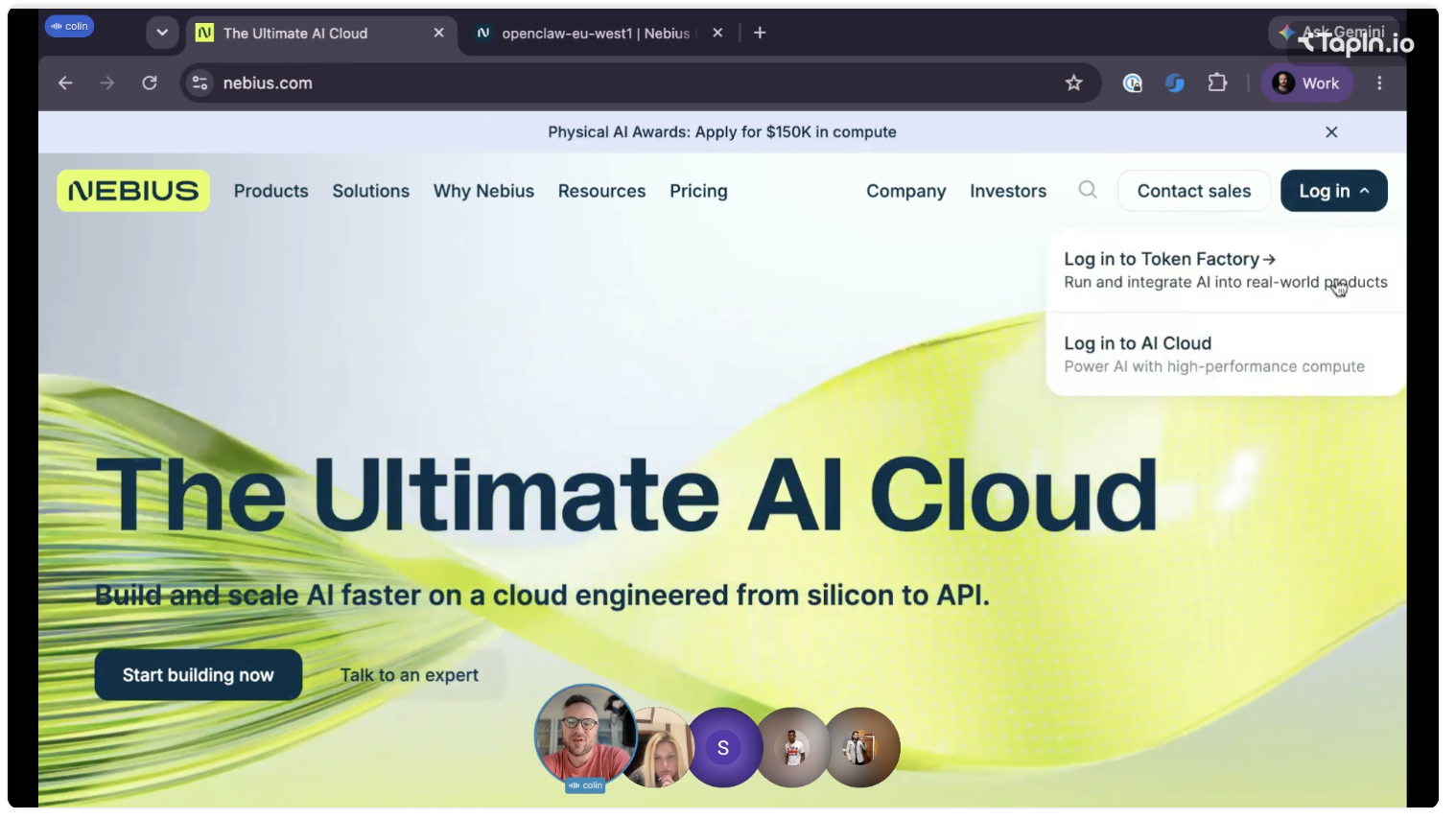Open the Chrome three-dot menu
The height and width of the screenshot is (819, 1456).
[1379, 83]
